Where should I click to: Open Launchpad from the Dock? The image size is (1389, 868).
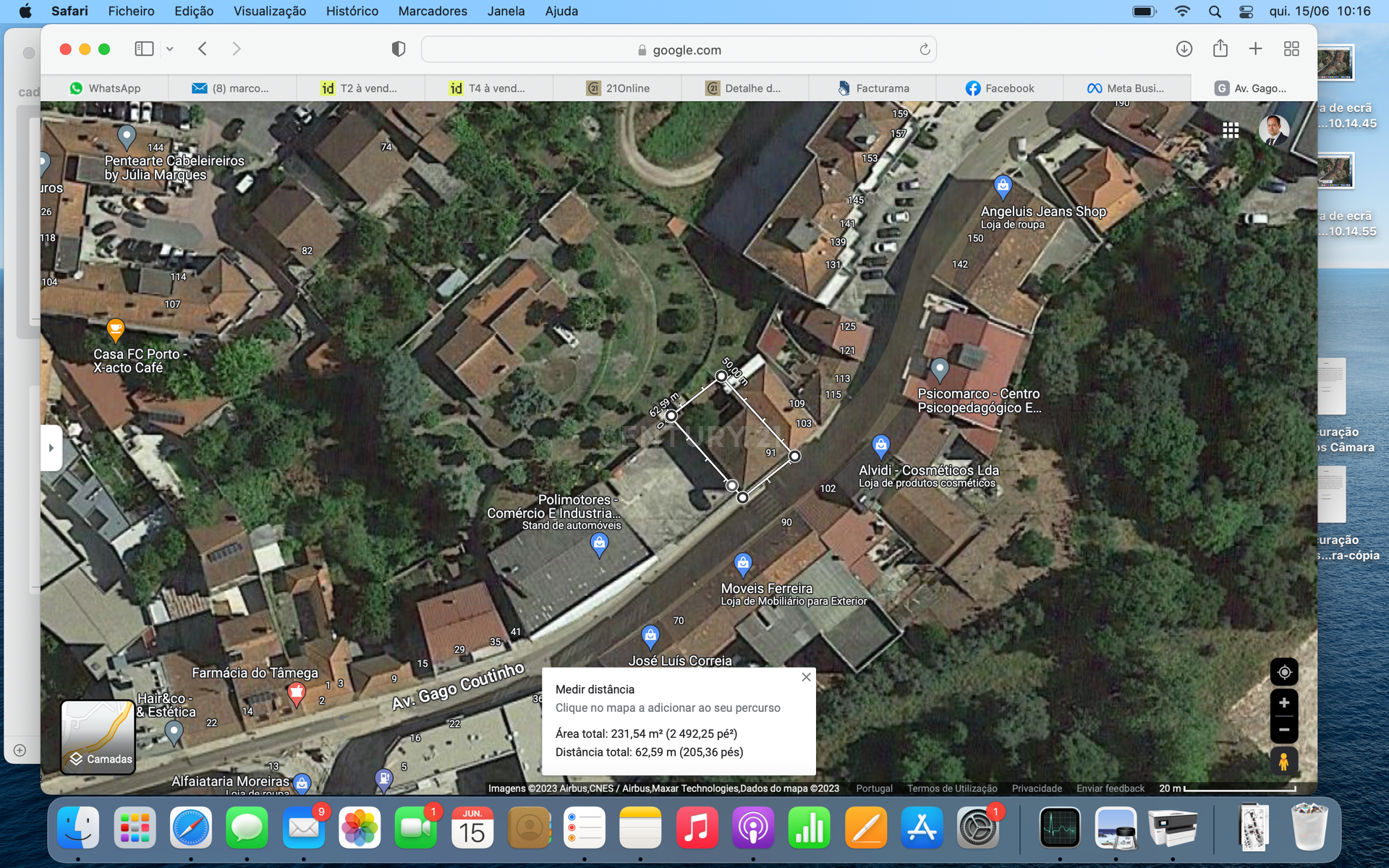(x=135, y=827)
